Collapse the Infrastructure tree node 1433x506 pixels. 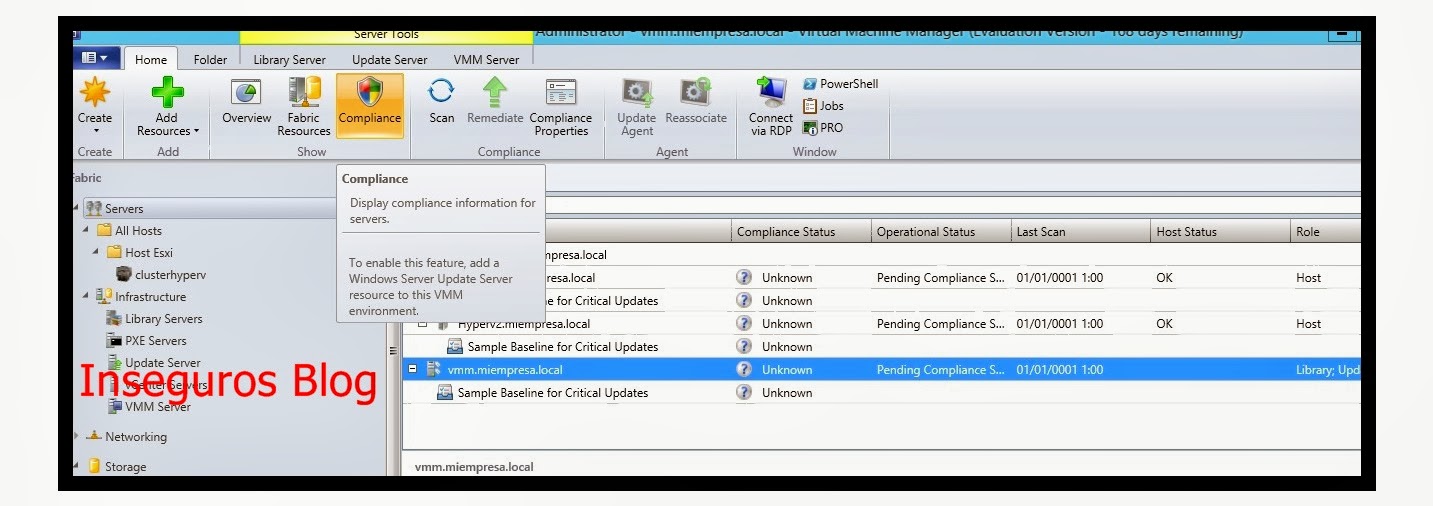pyautogui.click(x=86, y=297)
